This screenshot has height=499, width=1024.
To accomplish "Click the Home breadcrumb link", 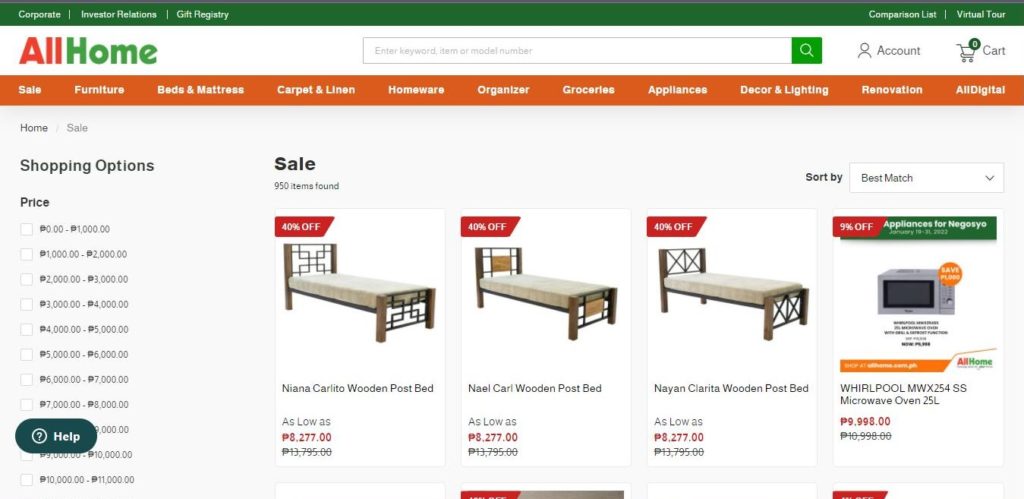I will [x=34, y=128].
